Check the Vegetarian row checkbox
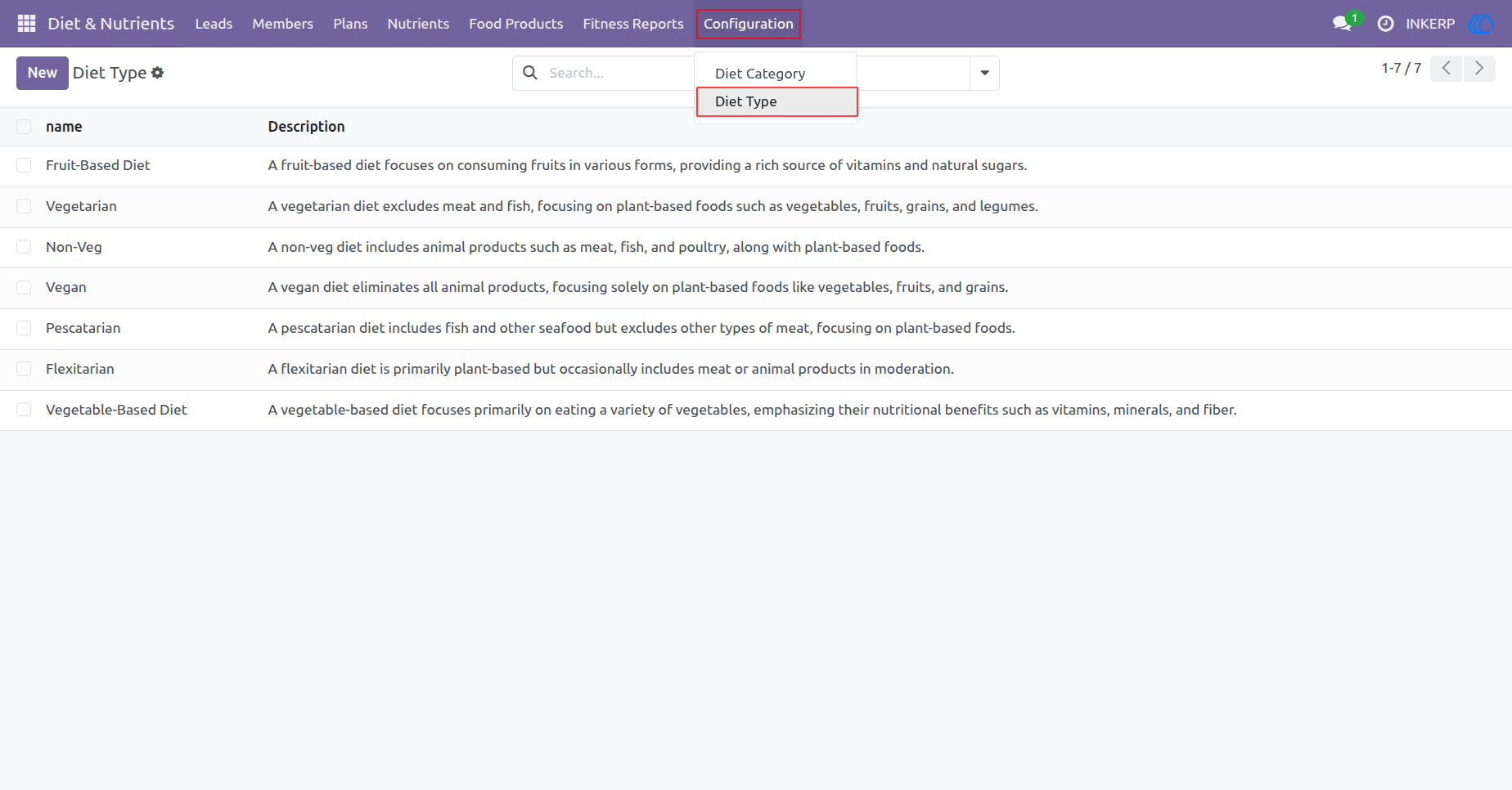 (x=24, y=206)
